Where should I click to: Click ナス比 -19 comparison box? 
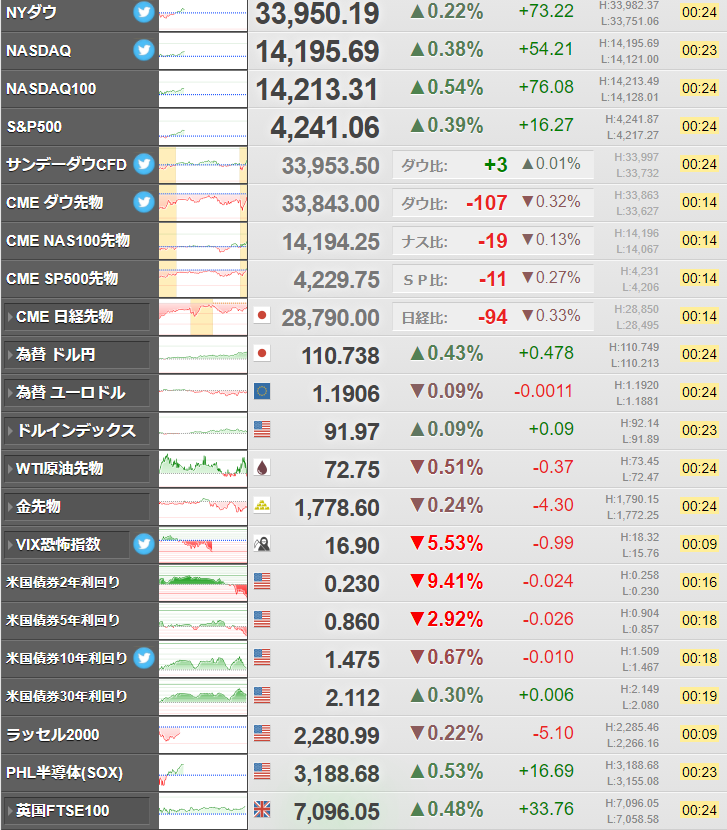coord(492,241)
